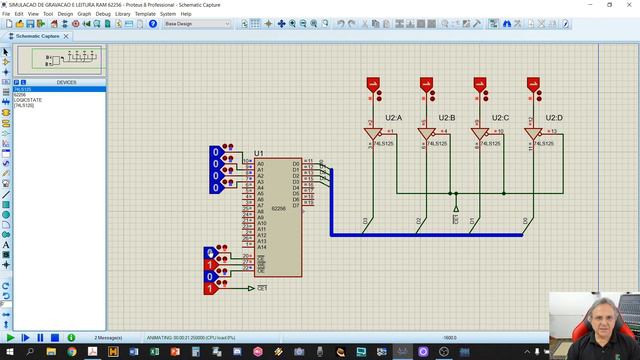Select the Selection Mode arrow tool
This screenshot has height=360, width=640.
click(x=6, y=52)
